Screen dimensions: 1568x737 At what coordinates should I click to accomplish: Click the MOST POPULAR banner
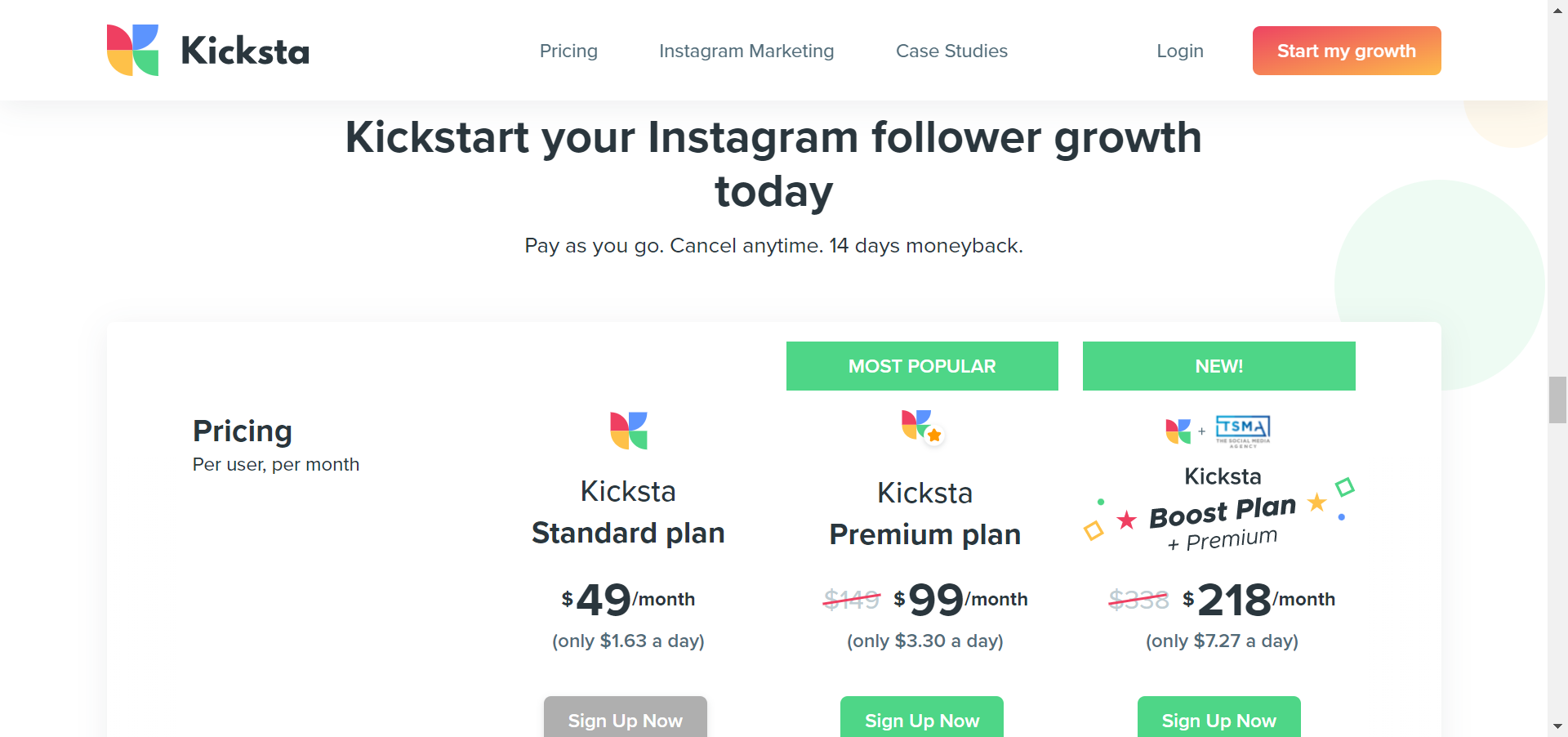tap(922, 366)
